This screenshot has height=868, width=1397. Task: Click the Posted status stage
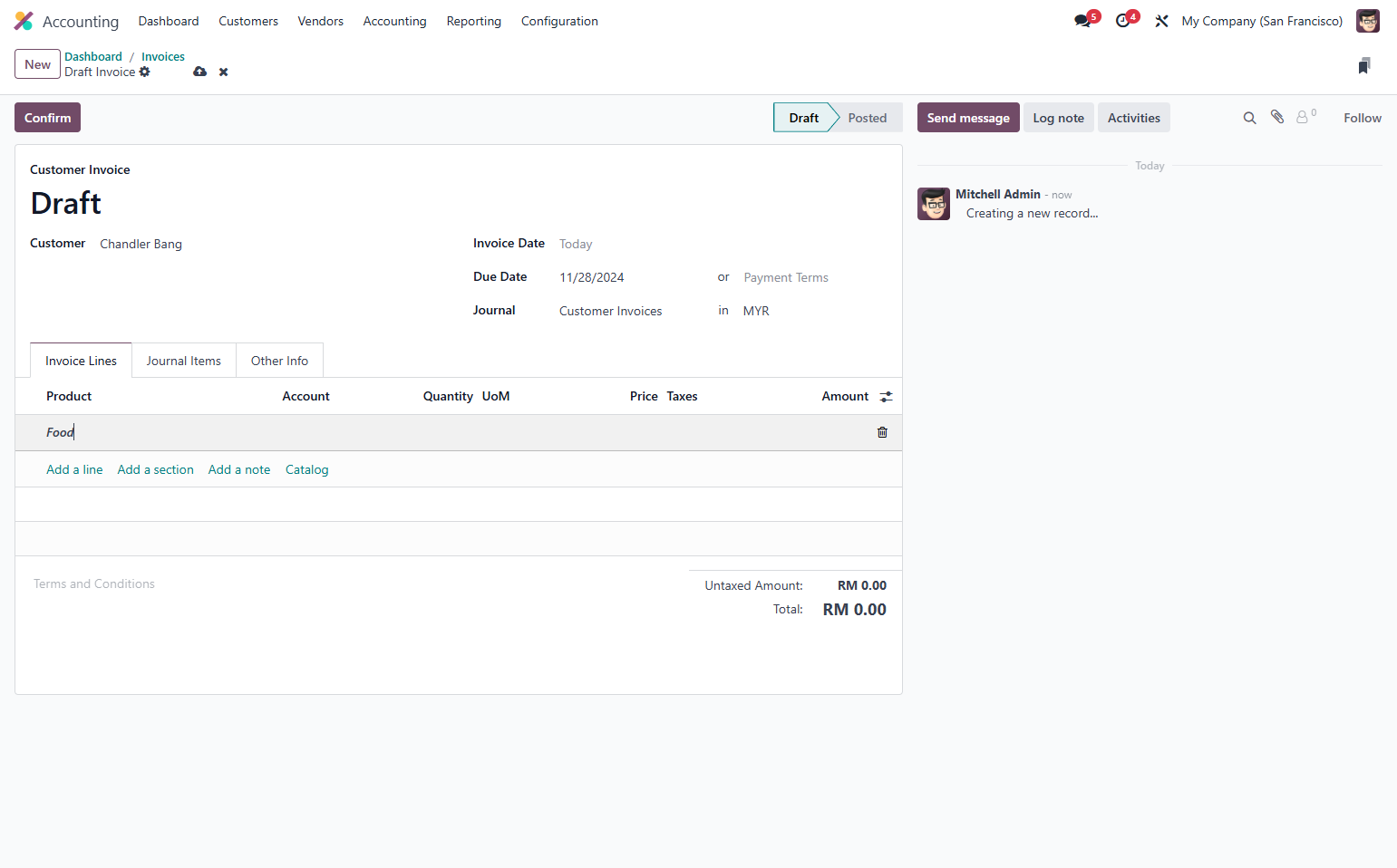[868, 118]
